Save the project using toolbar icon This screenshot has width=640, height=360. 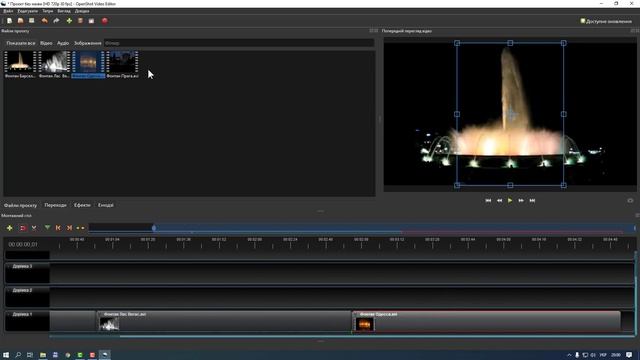31,21
